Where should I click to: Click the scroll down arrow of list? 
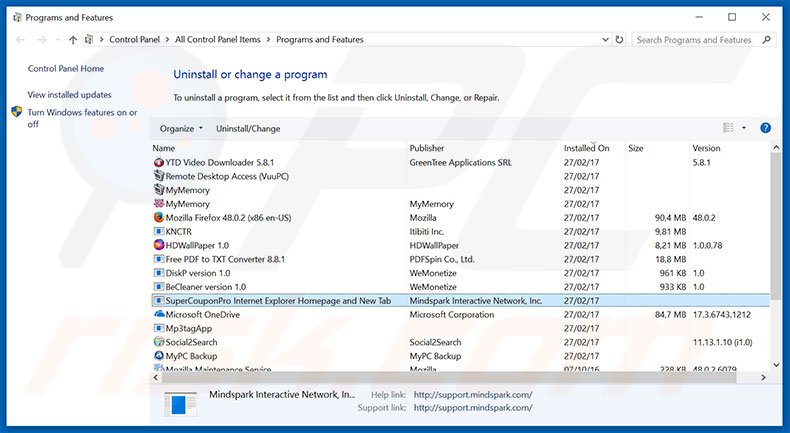click(x=775, y=364)
